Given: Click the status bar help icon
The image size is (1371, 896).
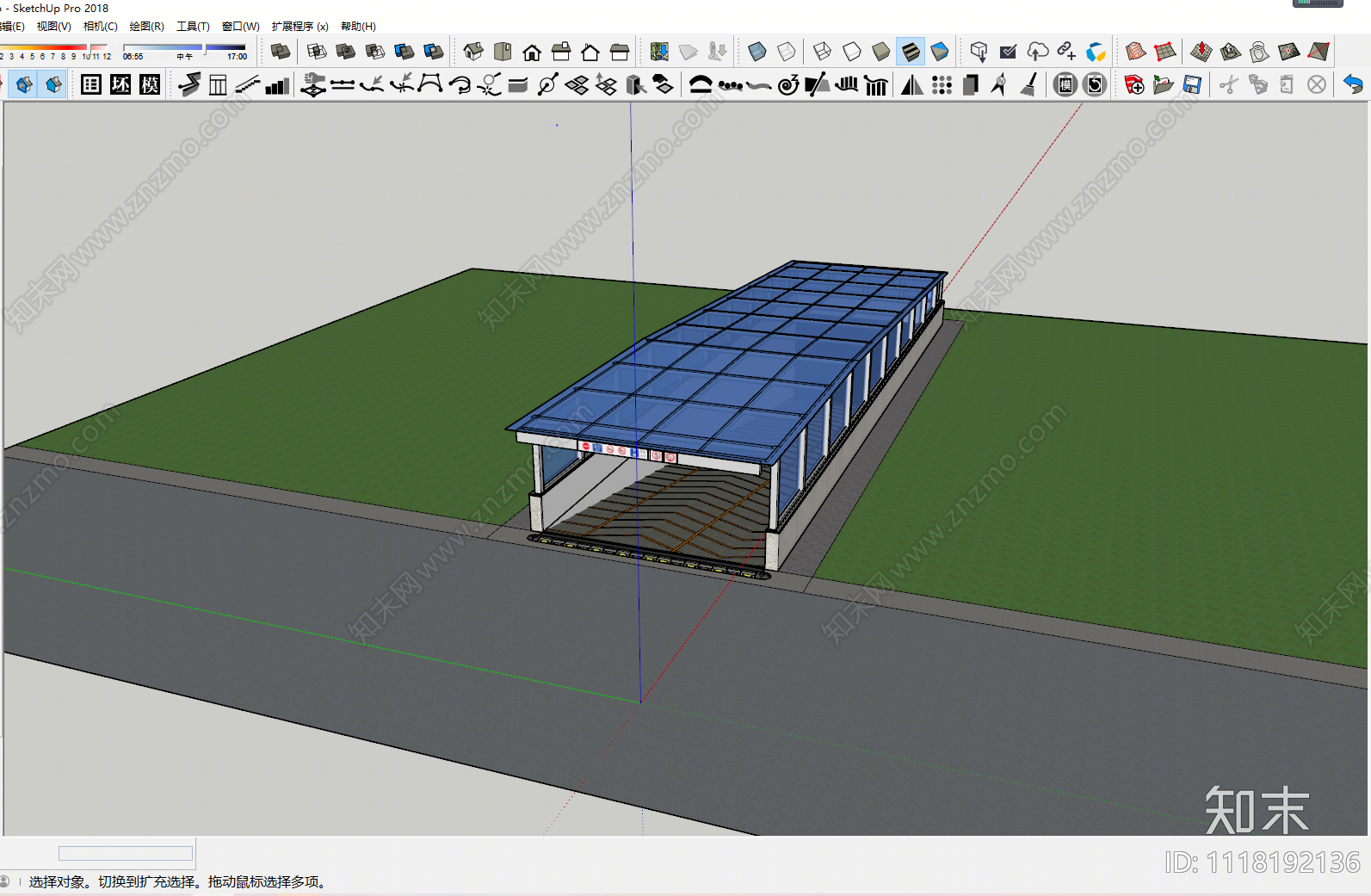Looking at the screenshot, I should point(4,881).
